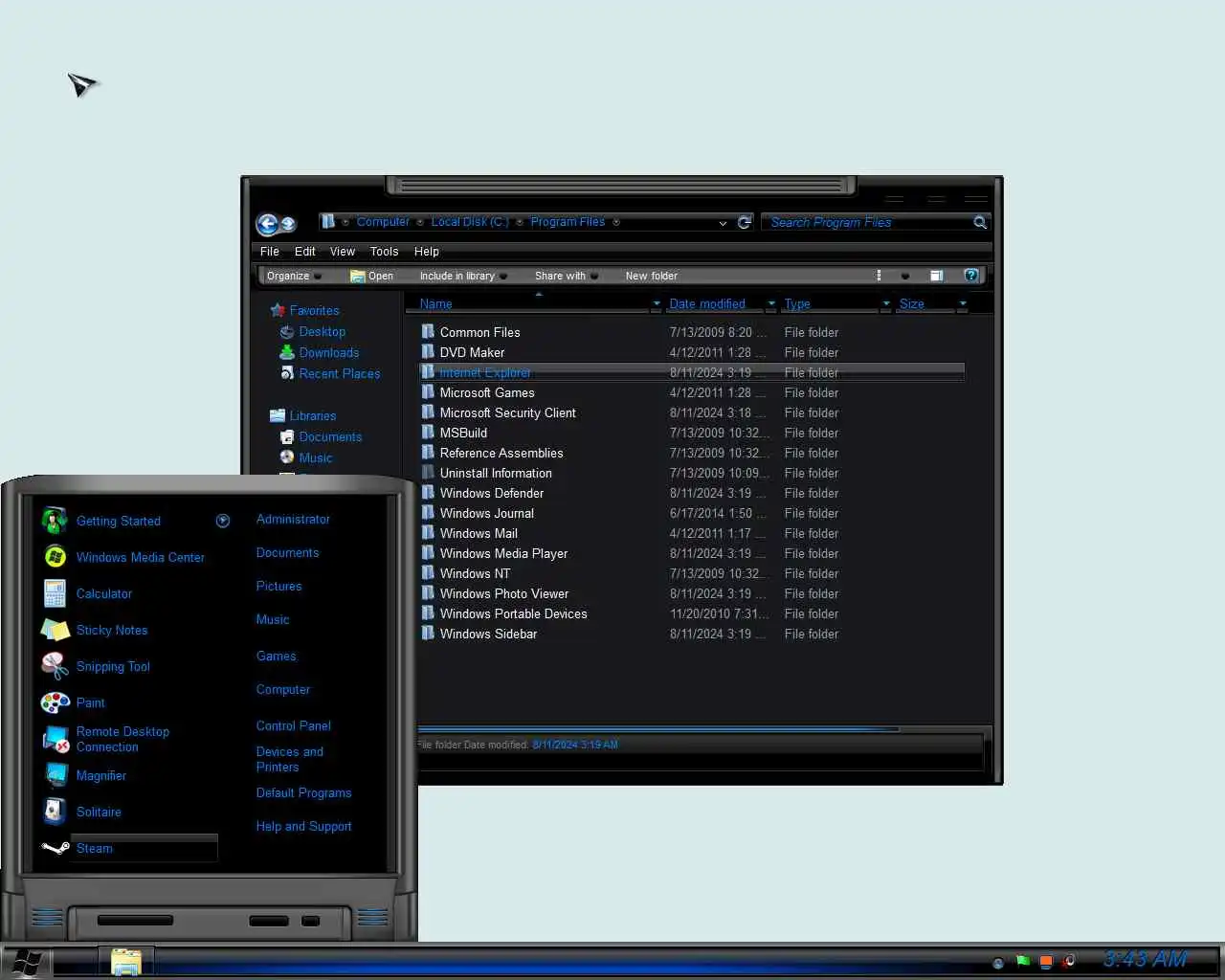Click the Action Center flag in tray
1225x980 pixels.
[1023, 961]
